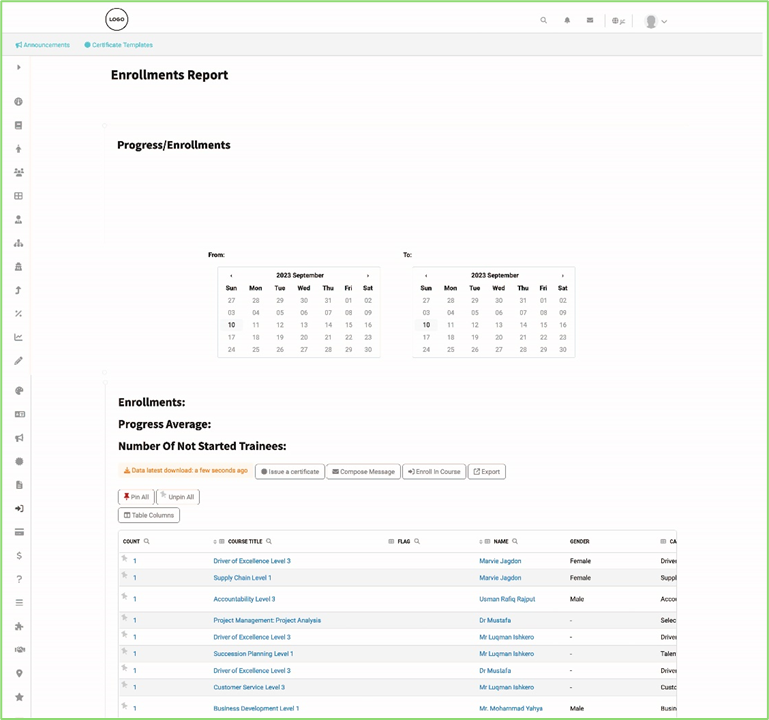
Task: Select the line chart icon in sidebar
Action: click(19, 337)
